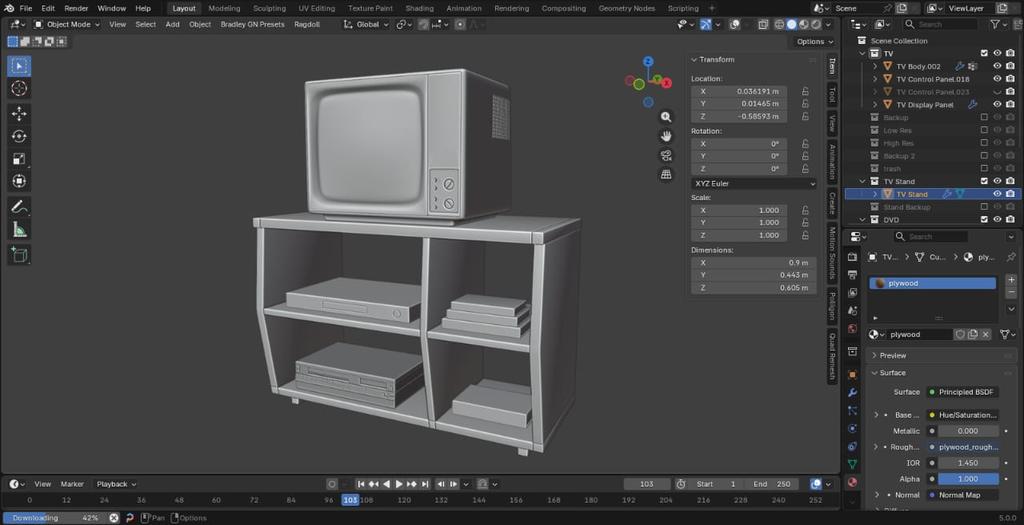Click the Normal Map button
The image size is (1024, 525).
[963, 495]
